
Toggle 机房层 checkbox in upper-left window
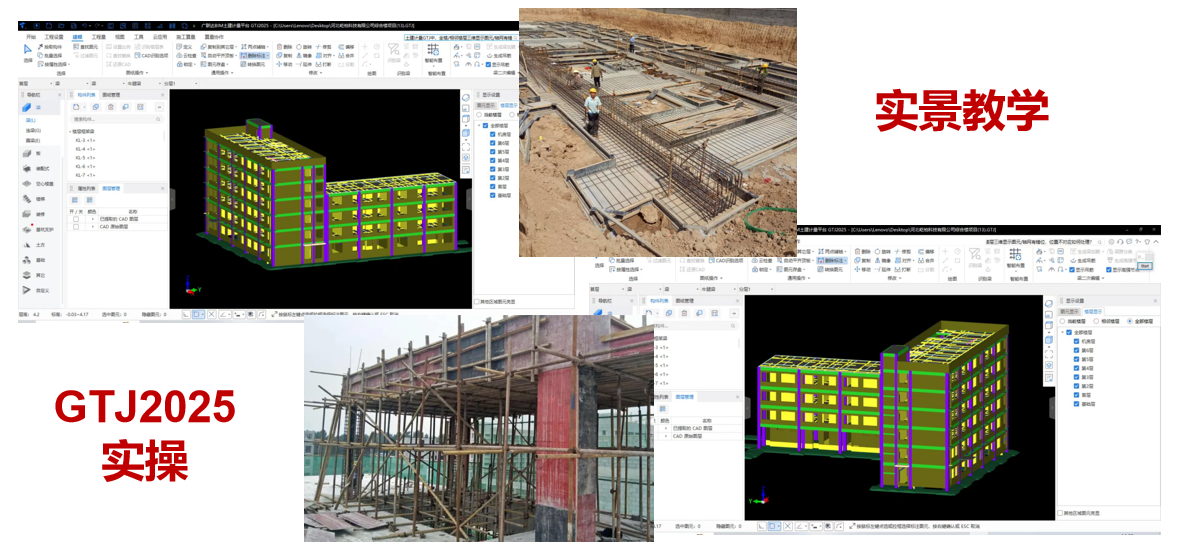(x=492, y=134)
